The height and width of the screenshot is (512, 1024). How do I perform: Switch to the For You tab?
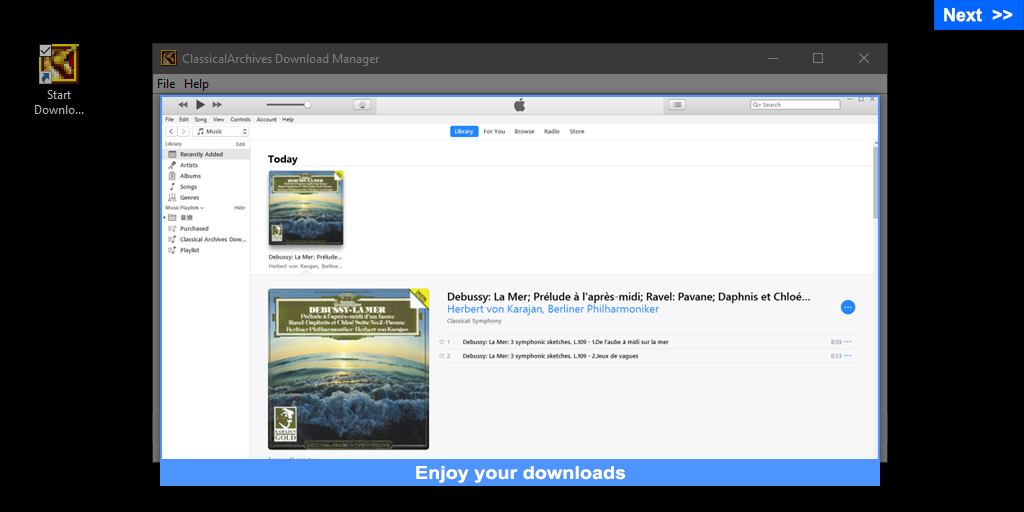(x=494, y=131)
